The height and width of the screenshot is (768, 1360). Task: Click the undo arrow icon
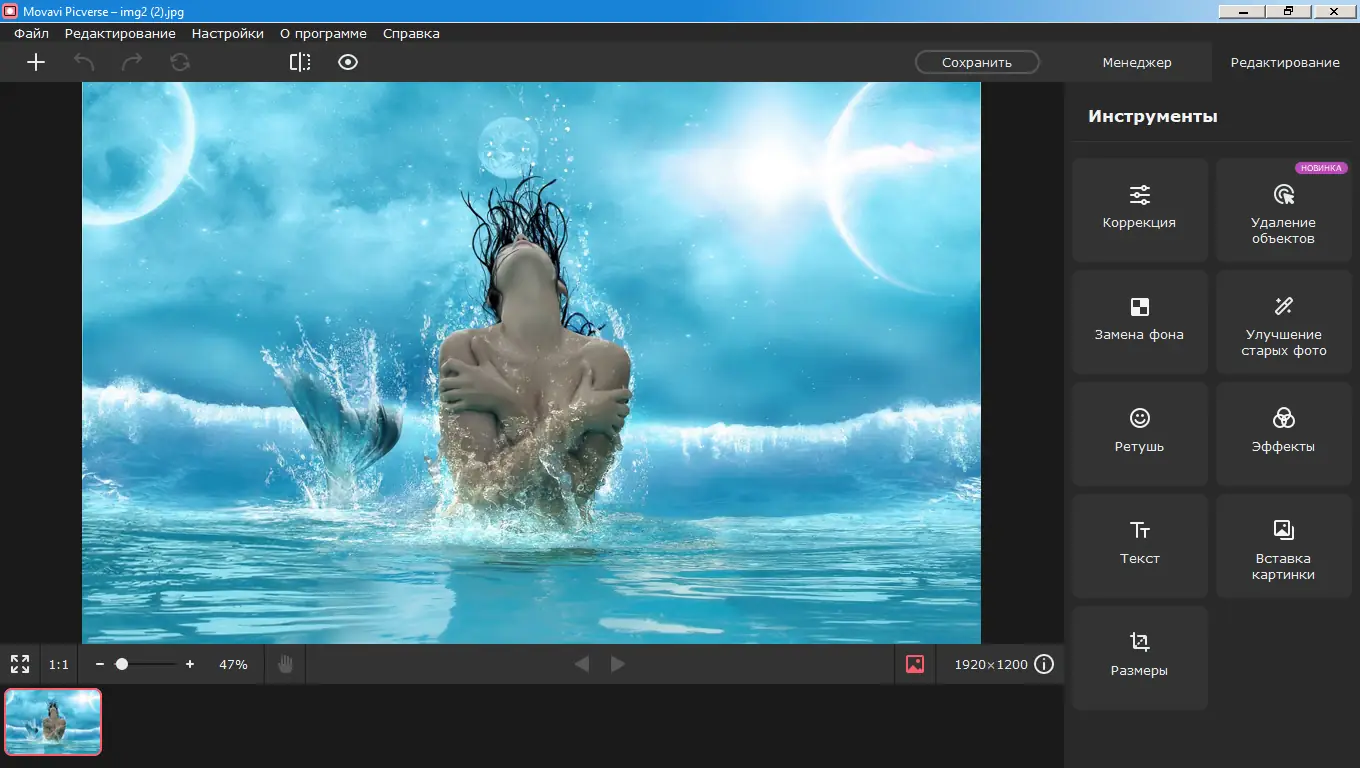click(85, 62)
